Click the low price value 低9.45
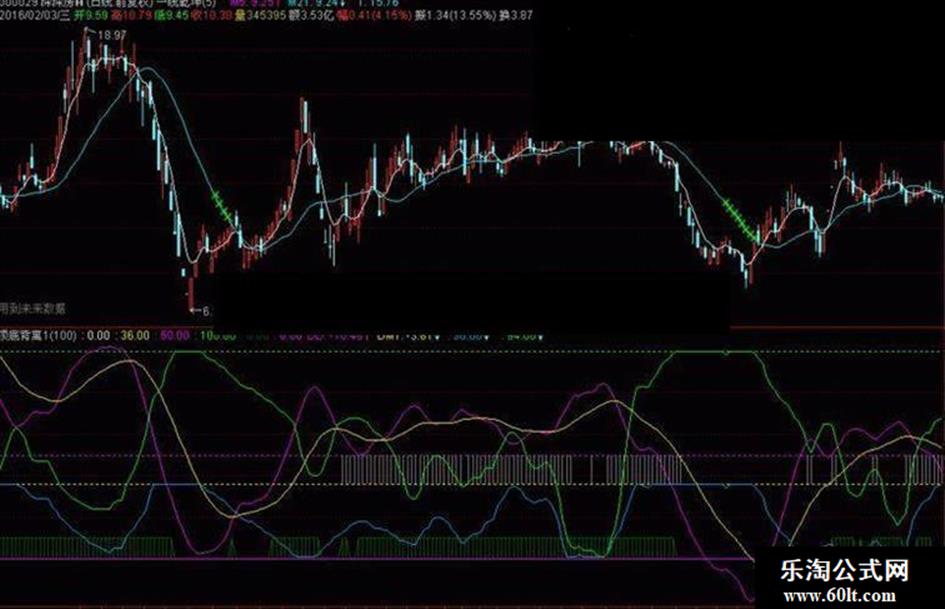Screen dimensions: 945x609 pyautogui.click(x=172, y=15)
